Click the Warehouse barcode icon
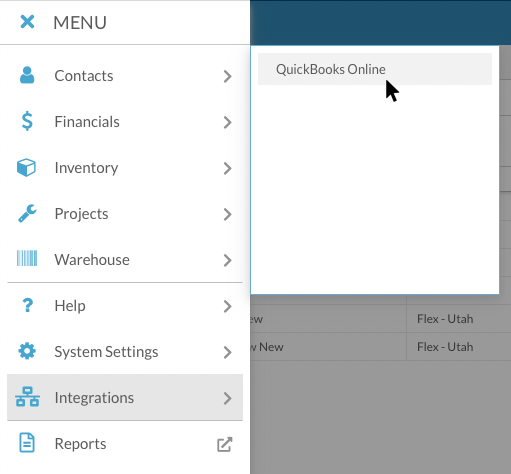Screen dimensions: 511x474 [27, 259]
